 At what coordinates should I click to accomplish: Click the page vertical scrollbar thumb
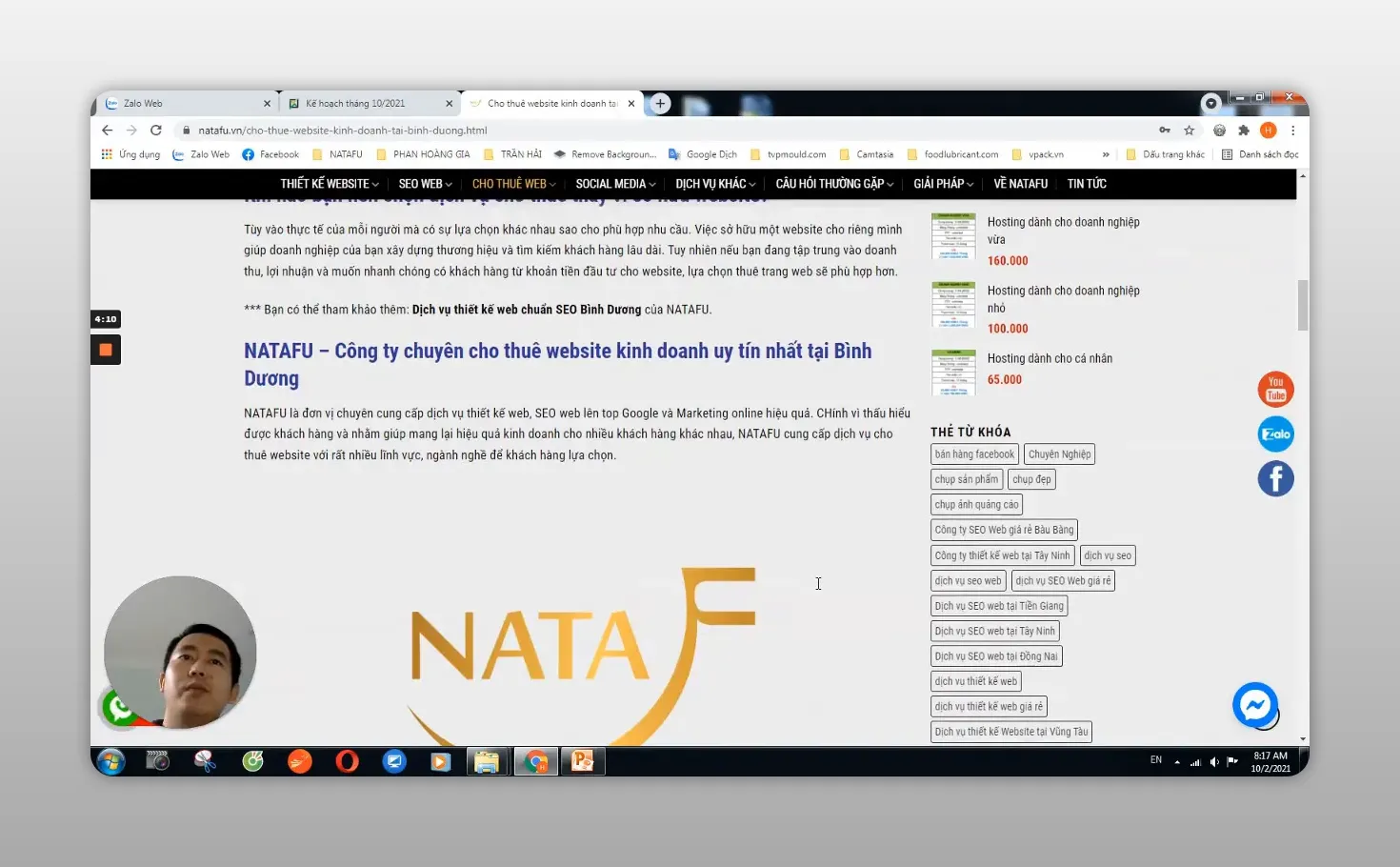pos(1303,305)
